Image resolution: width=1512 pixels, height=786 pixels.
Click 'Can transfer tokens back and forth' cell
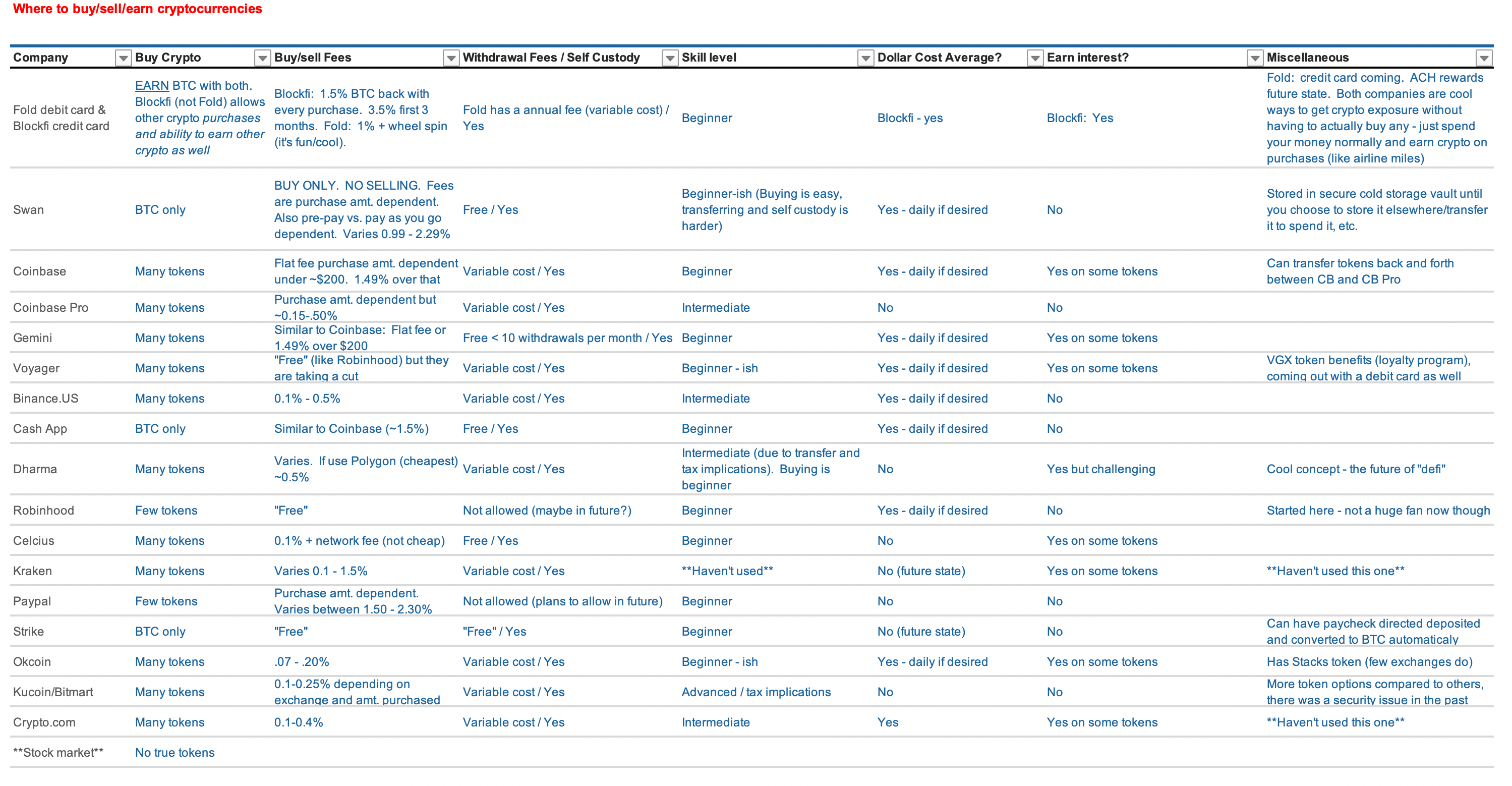[1360, 272]
